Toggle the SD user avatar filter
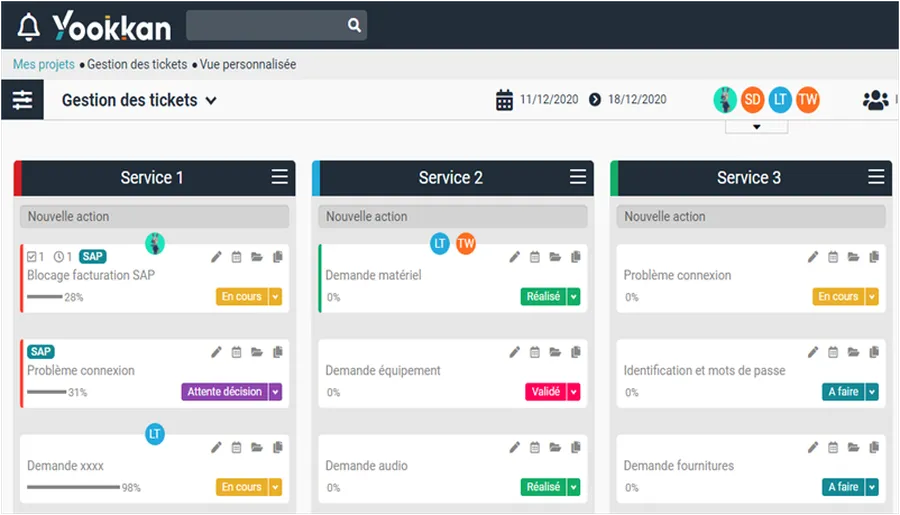This screenshot has width=900, height=515. (x=752, y=100)
